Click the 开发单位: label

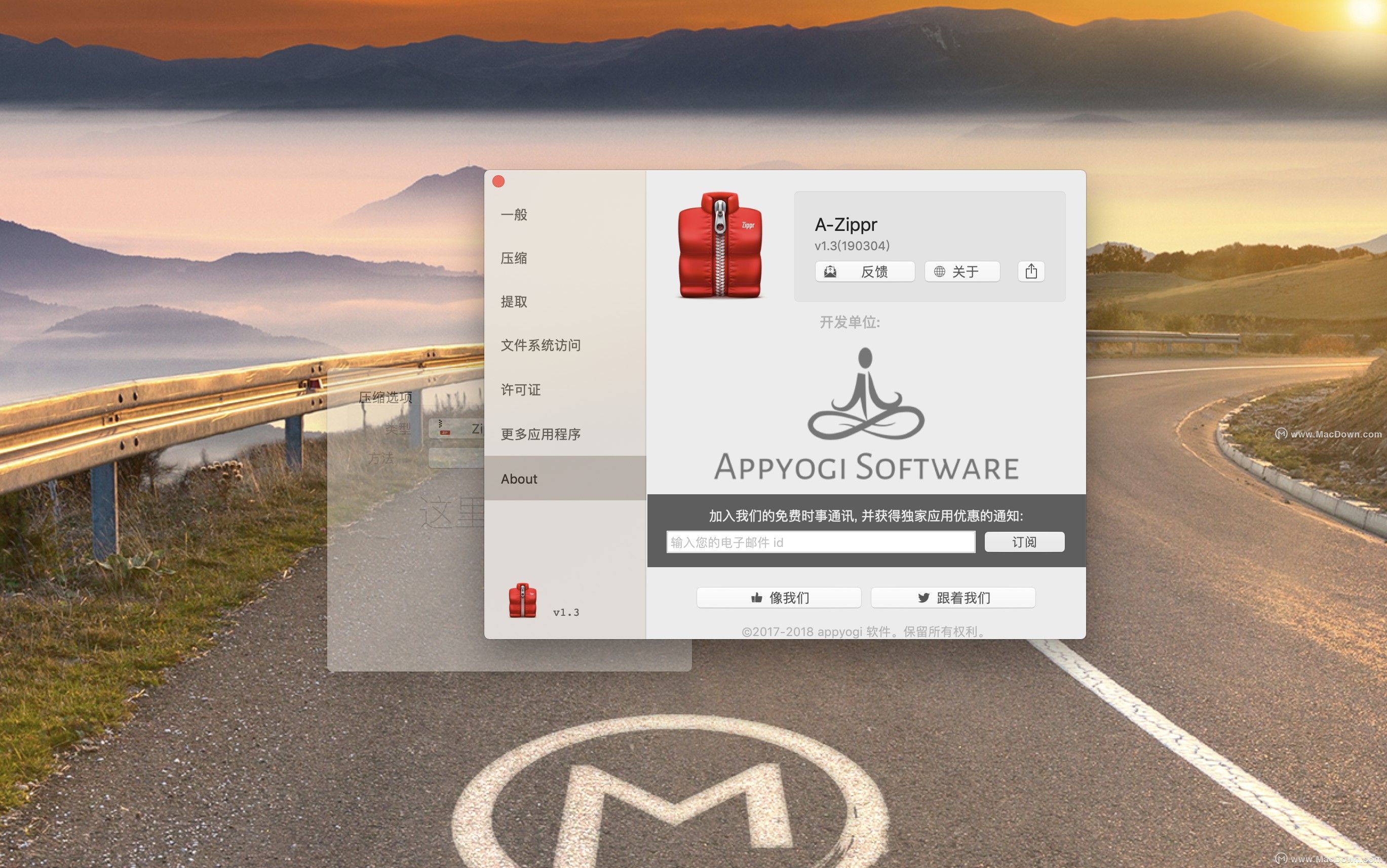pos(850,322)
